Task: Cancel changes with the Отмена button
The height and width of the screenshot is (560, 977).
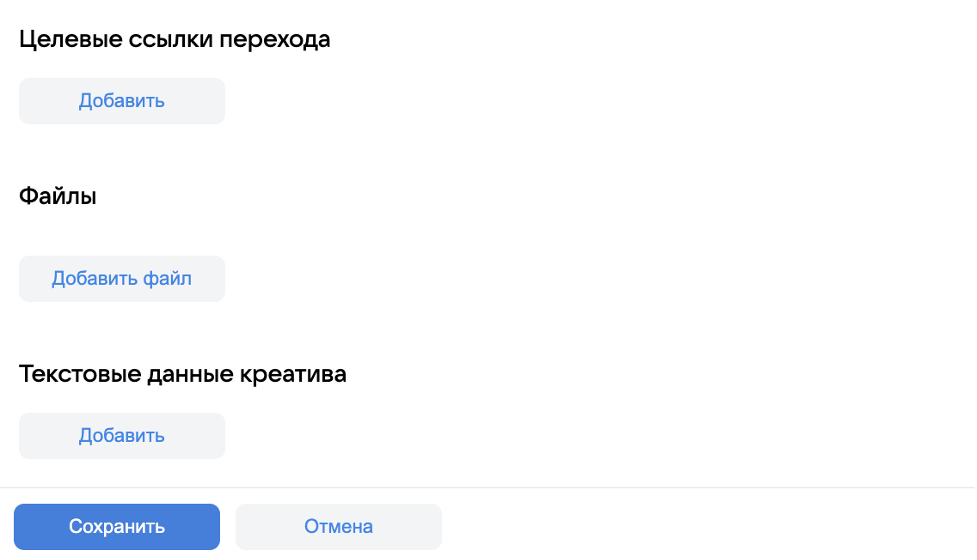Action: click(338, 527)
